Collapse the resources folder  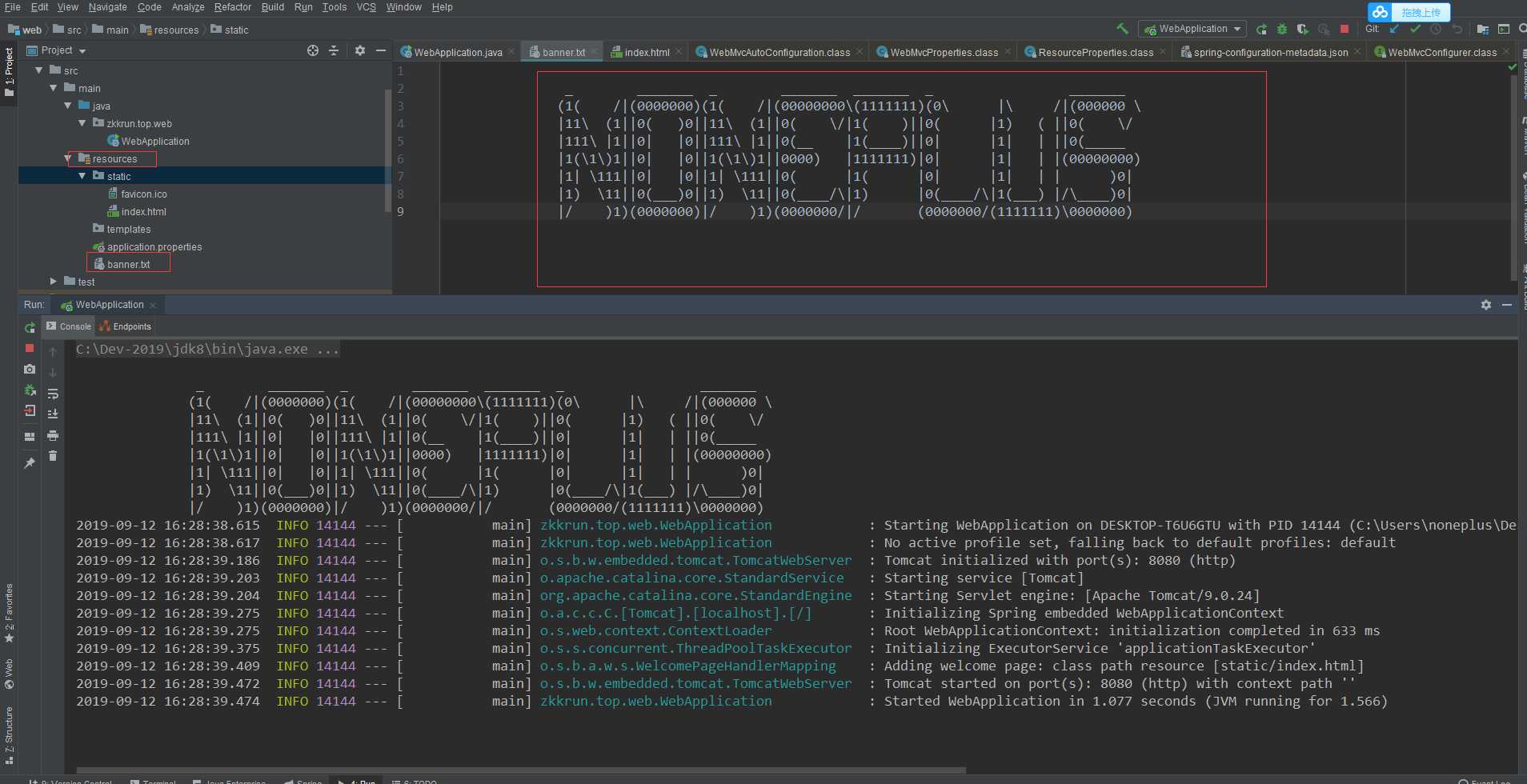click(68, 158)
